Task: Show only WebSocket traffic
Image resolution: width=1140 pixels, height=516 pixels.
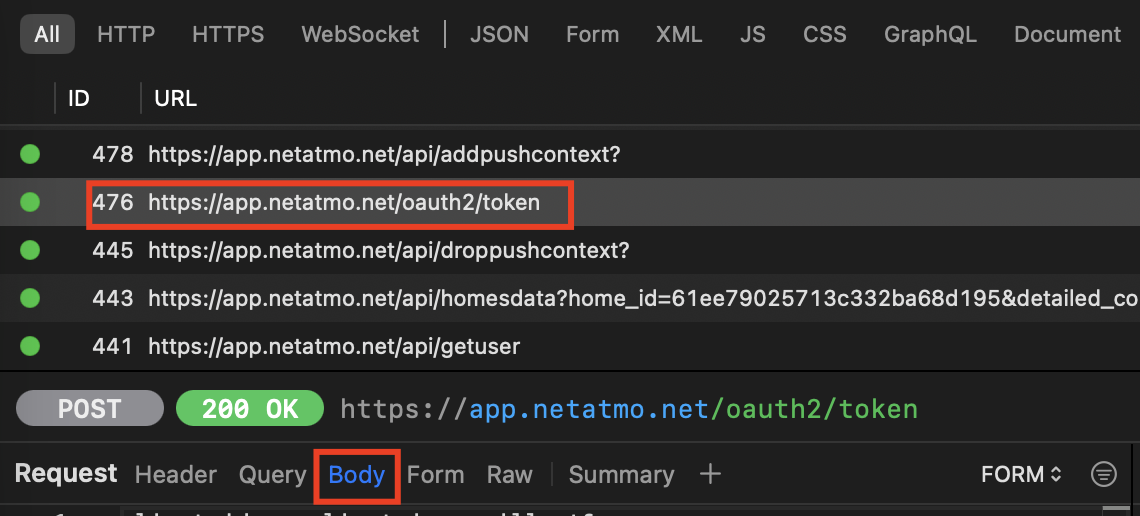Action: (360, 34)
